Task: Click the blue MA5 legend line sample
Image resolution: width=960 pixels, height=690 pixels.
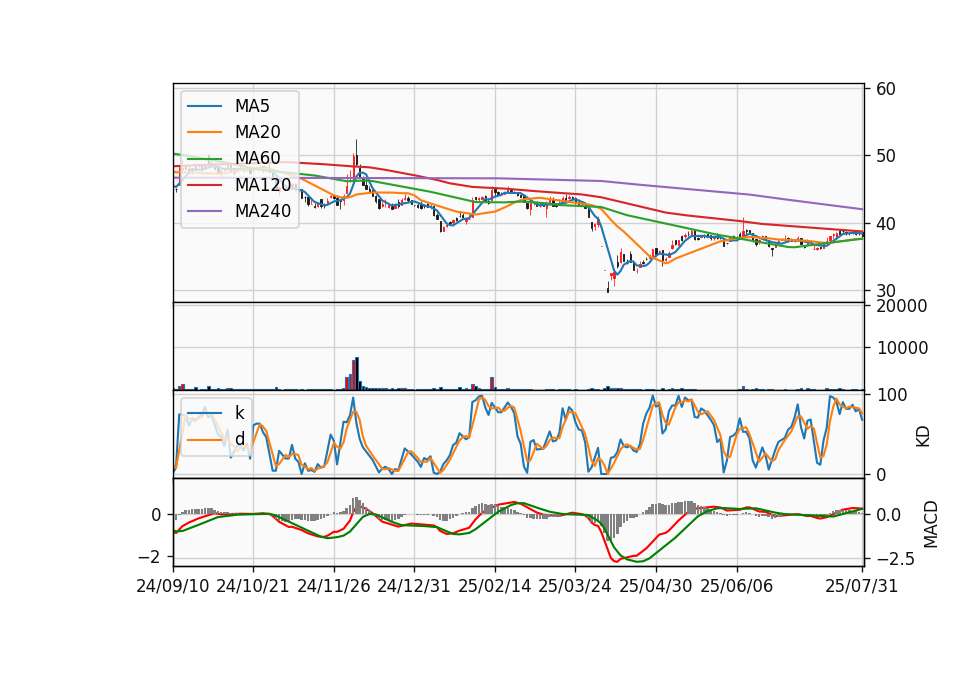Action: [x=204, y=106]
